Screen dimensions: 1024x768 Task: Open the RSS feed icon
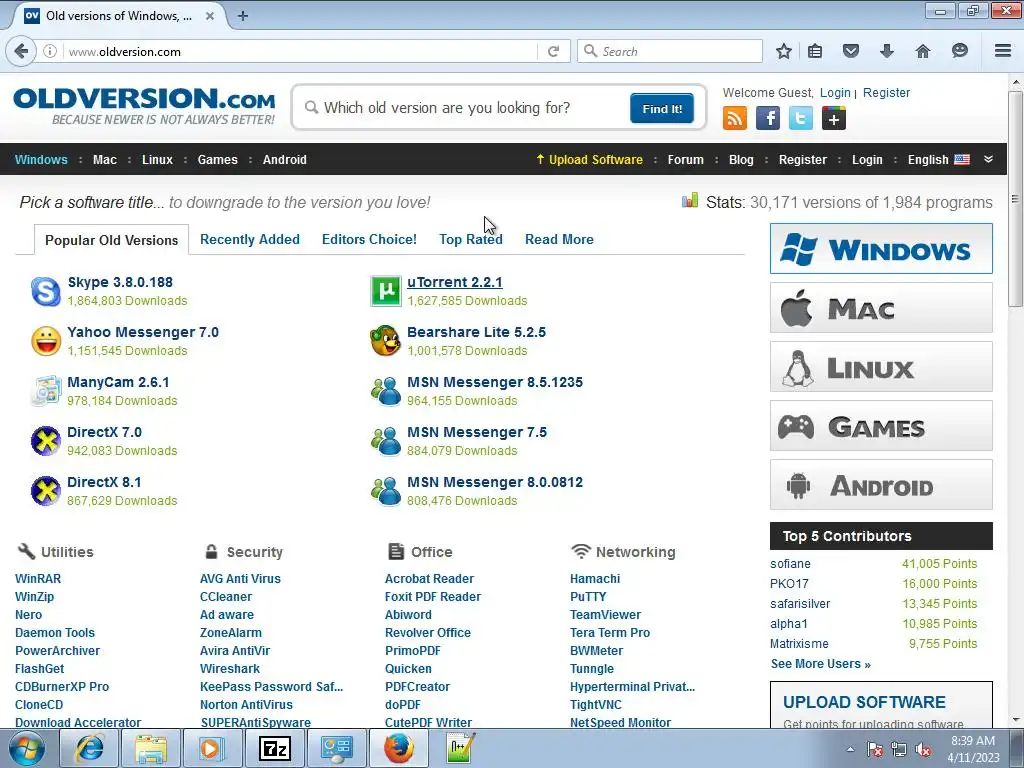[x=735, y=118]
